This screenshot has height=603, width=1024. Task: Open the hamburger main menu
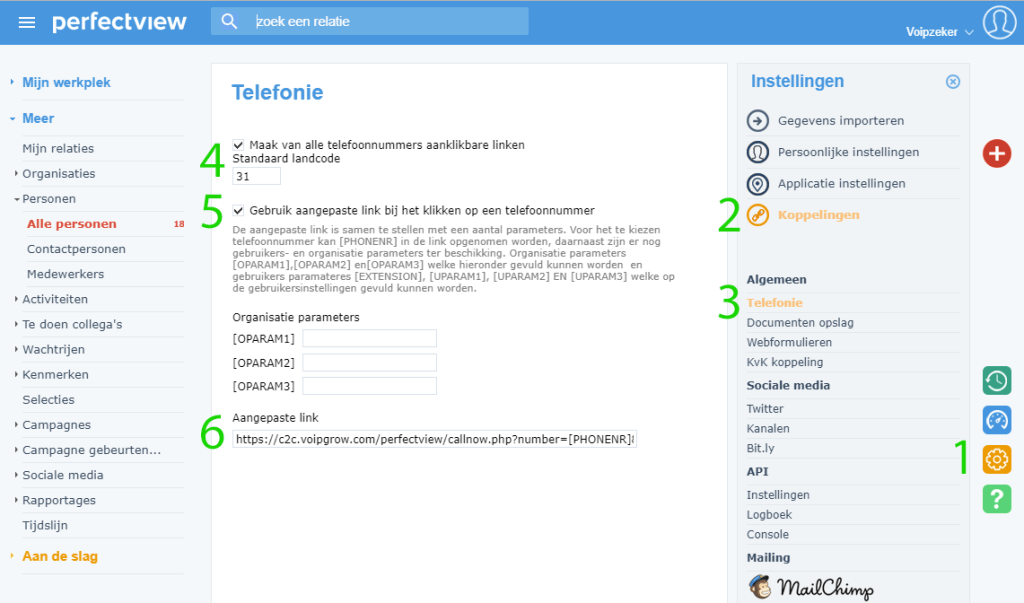coord(27,23)
